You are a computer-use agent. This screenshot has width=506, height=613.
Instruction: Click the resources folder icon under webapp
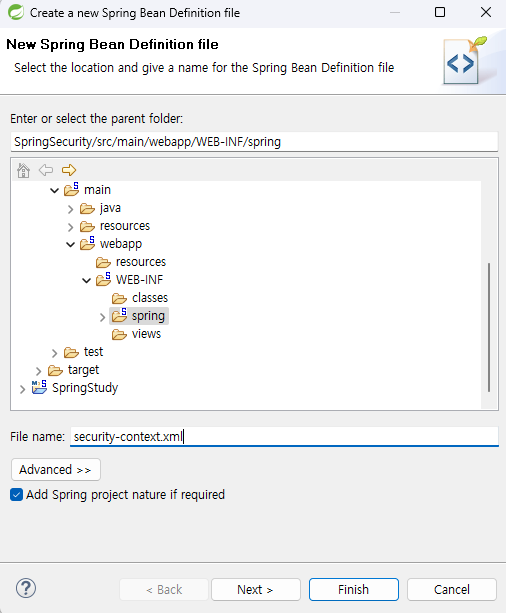pos(103,263)
